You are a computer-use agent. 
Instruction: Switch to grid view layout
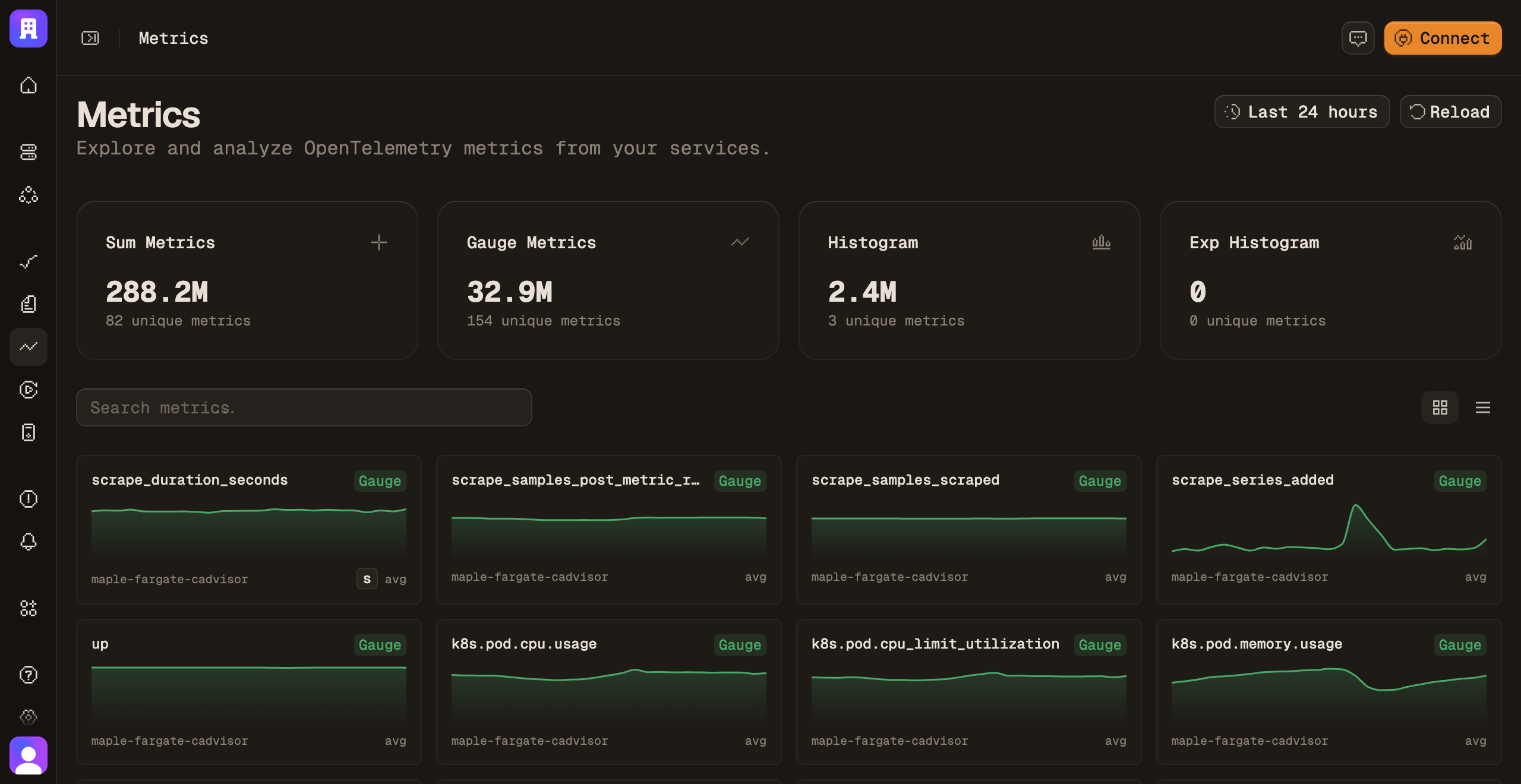(1440, 407)
